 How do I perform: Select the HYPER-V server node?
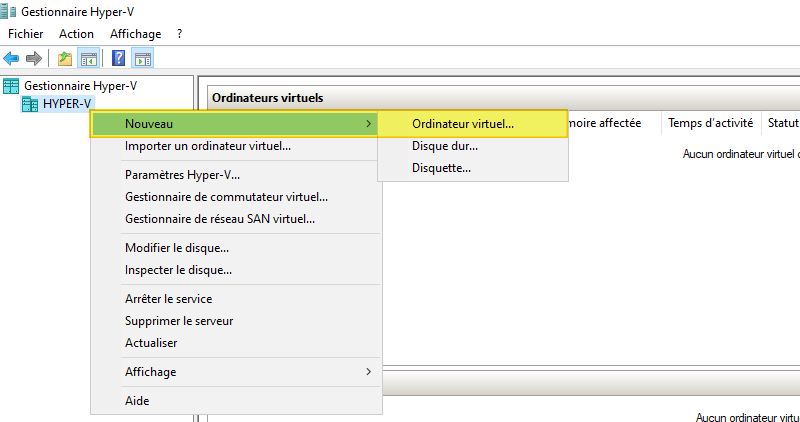pyautogui.click(x=66, y=103)
